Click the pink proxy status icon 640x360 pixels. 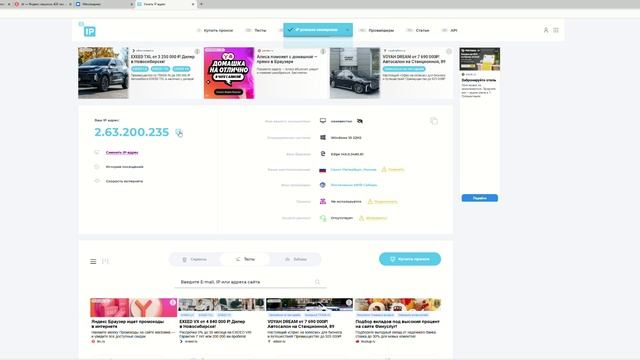coord(323,201)
